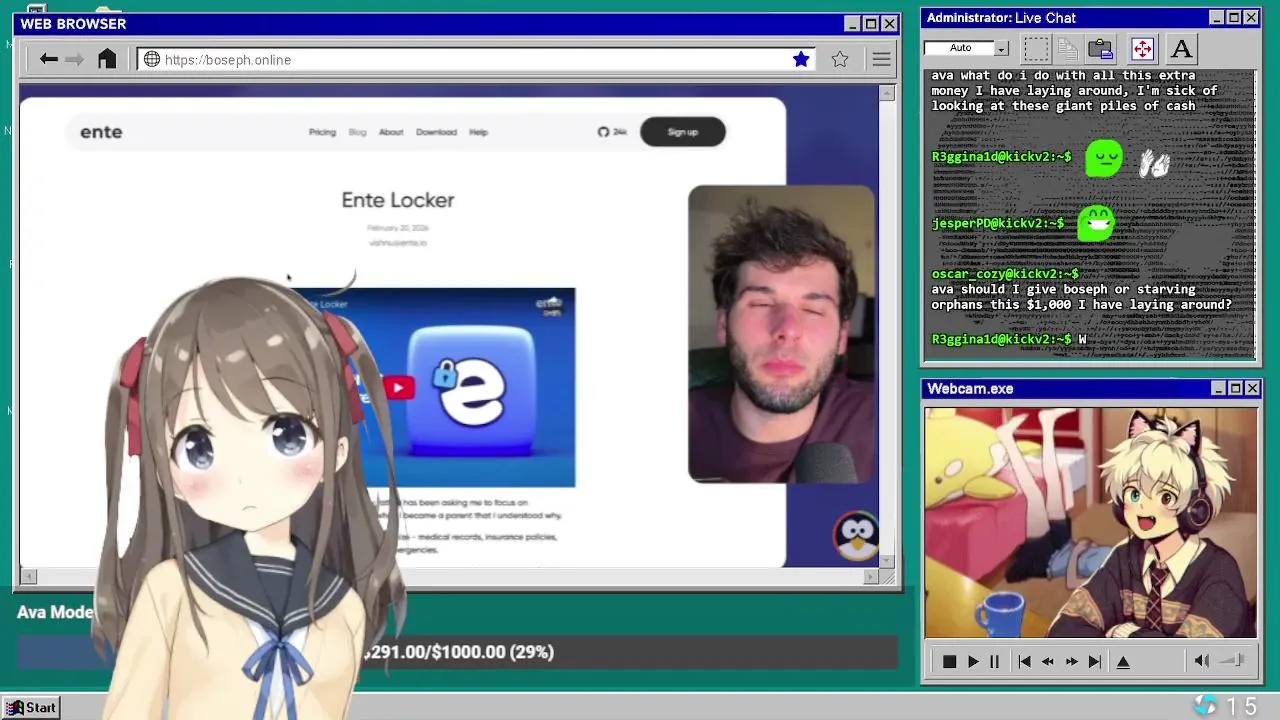Select the marquee selection tool in Live Chat
Viewport: 1280px width, 720px height.
coord(1036,48)
